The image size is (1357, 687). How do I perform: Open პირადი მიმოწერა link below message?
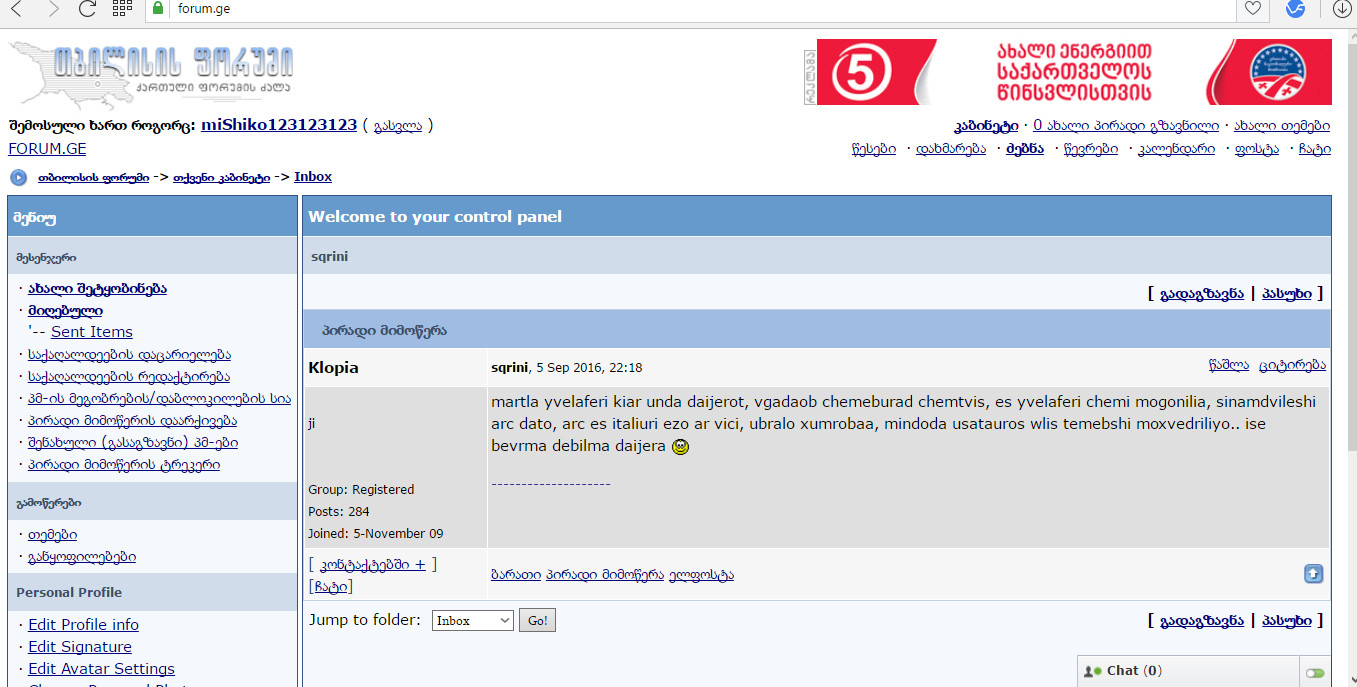point(605,574)
